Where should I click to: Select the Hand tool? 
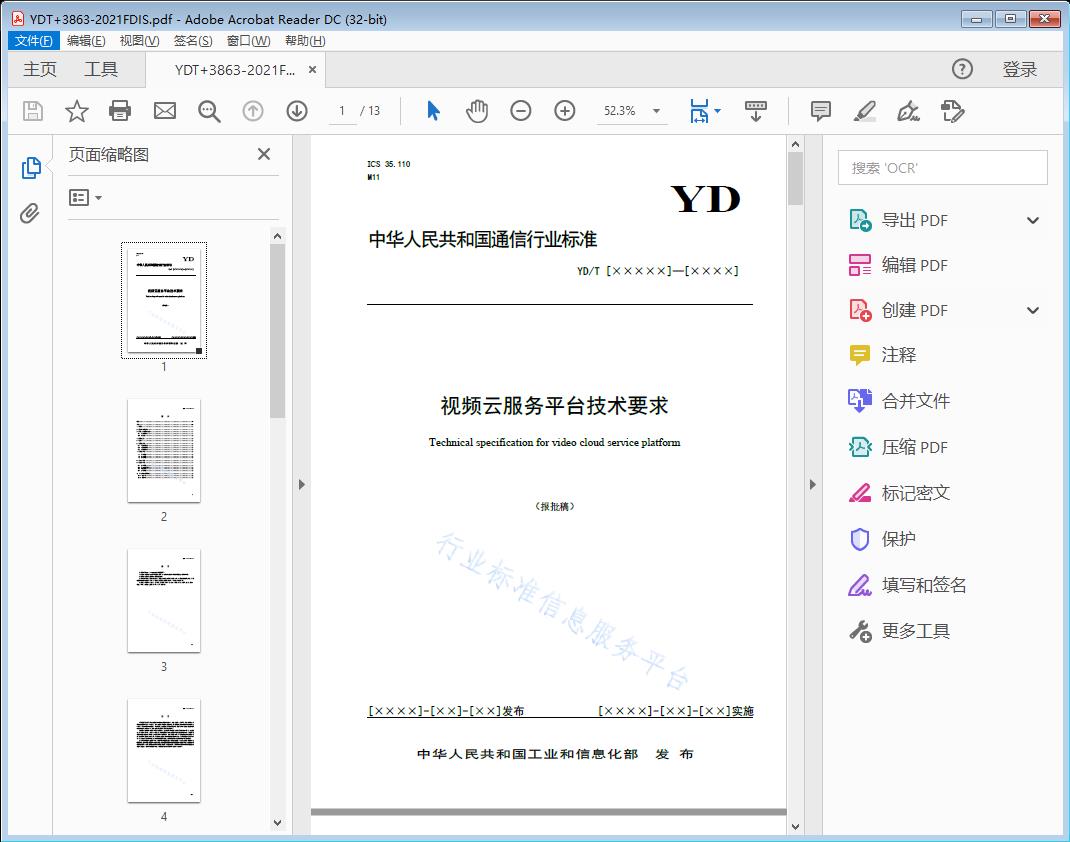coord(477,111)
